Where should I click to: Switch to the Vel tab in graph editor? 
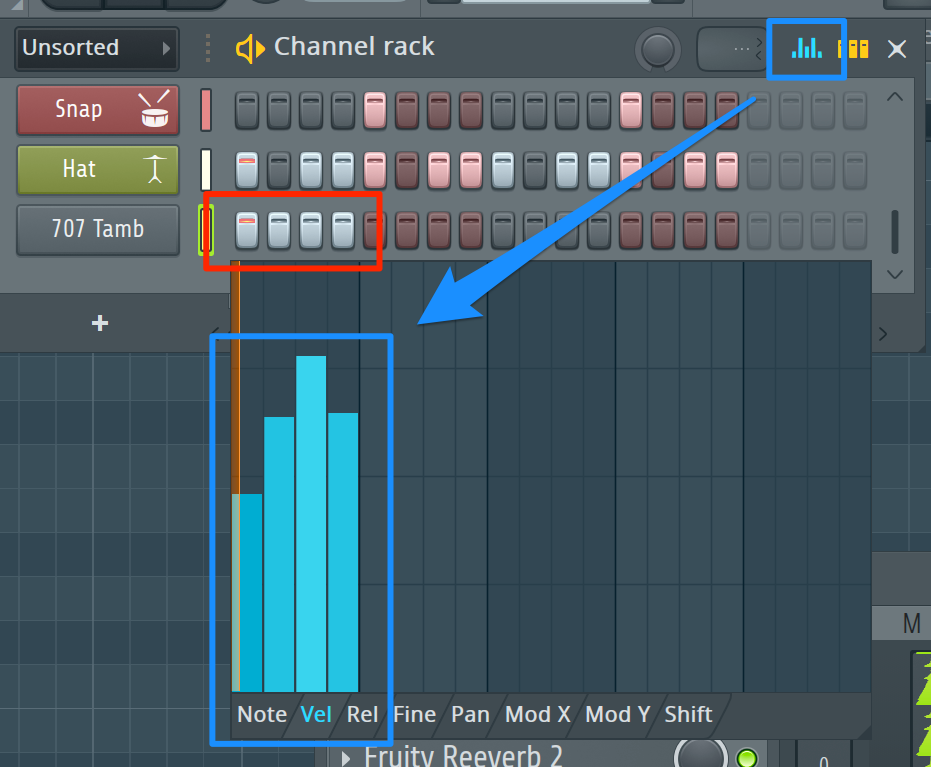pyautogui.click(x=316, y=715)
